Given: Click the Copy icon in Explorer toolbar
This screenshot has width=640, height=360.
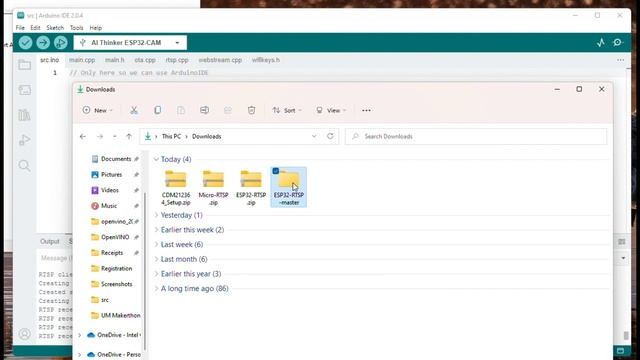Looking at the screenshot, I should 158,110.
